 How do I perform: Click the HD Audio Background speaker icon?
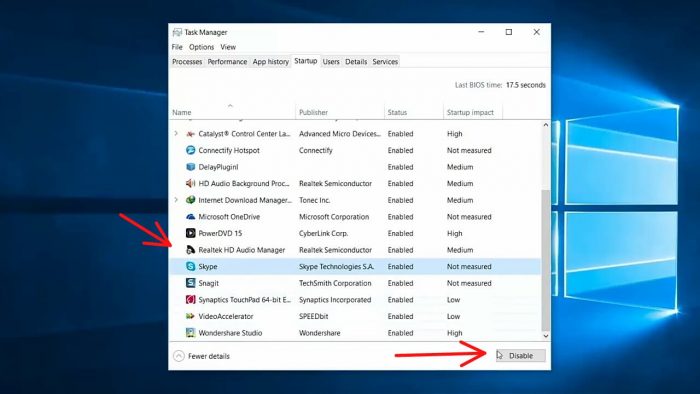(191, 183)
